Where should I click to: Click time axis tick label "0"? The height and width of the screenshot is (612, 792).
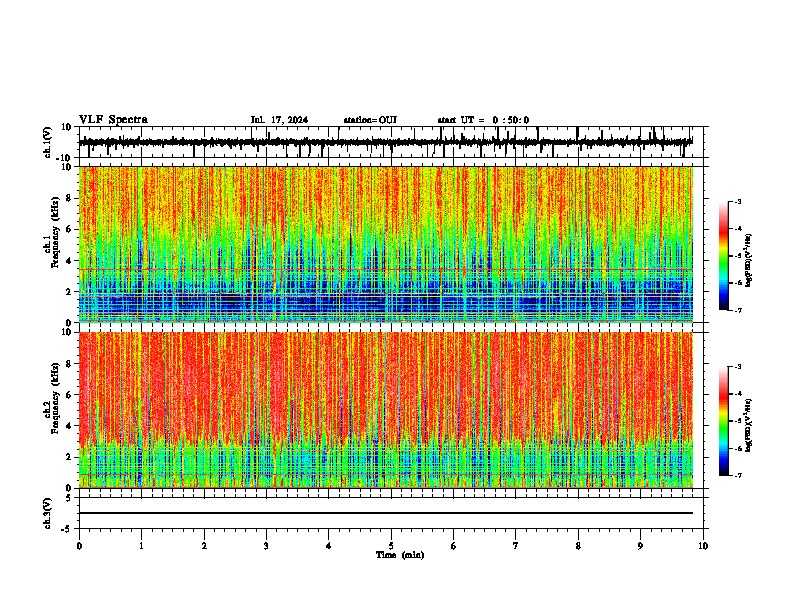pos(79,546)
